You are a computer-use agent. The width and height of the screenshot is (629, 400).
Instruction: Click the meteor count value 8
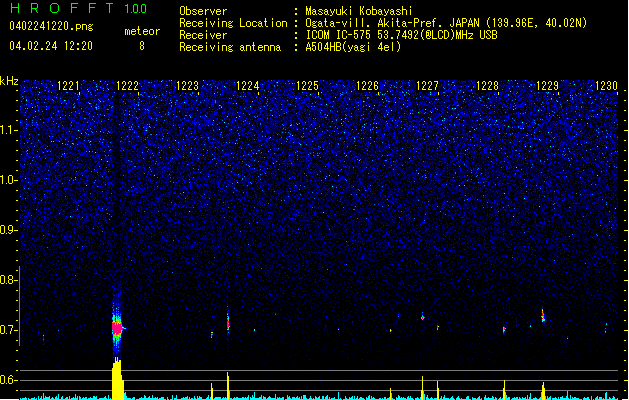tap(142, 46)
